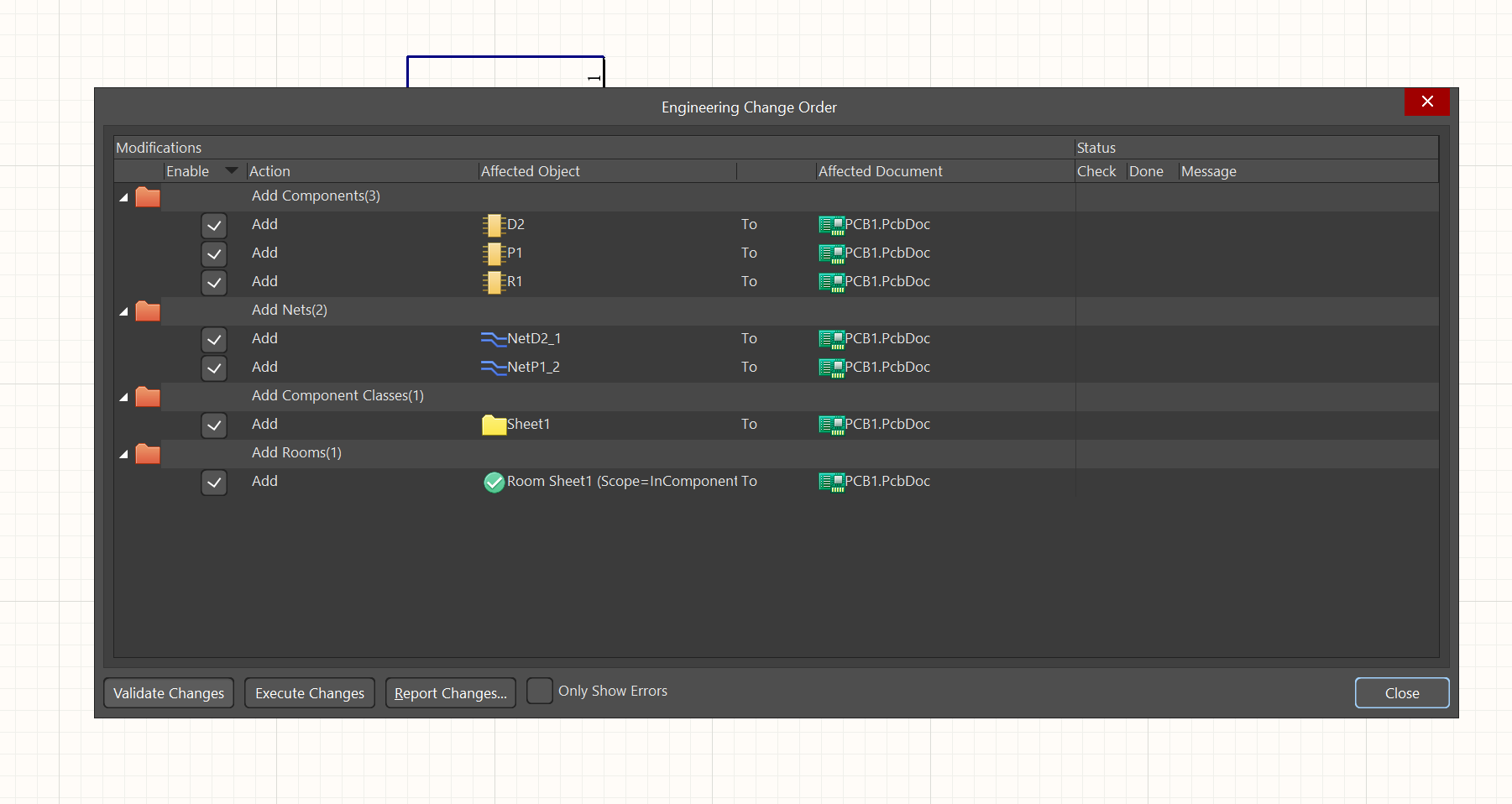Click the PCB document icon in NetP1_2 row
The width and height of the screenshot is (1512, 804).
pos(832,368)
